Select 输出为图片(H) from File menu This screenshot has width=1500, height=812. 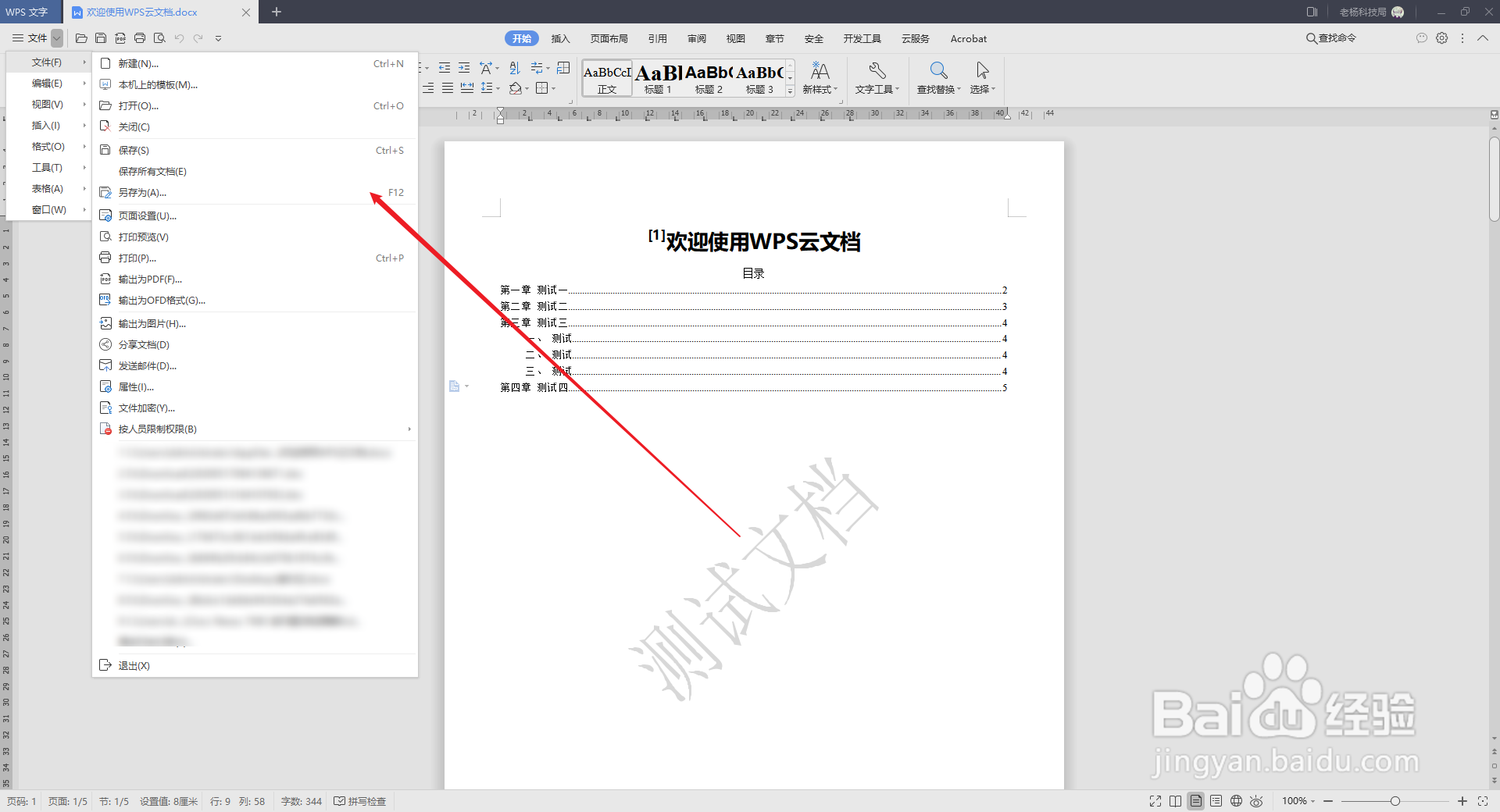pyautogui.click(x=151, y=323)
